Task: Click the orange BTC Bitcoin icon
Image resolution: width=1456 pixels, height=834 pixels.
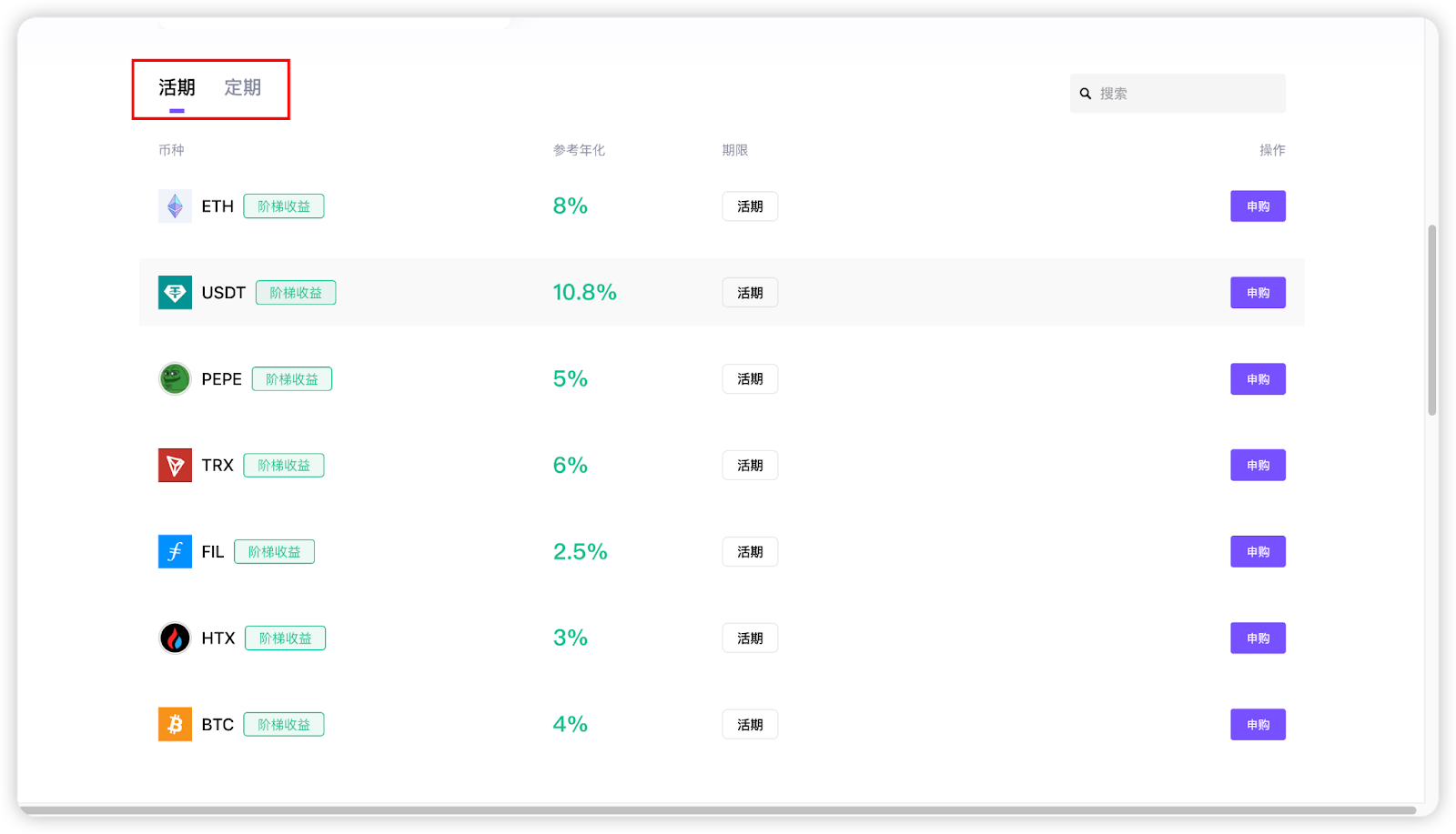Action: coord(175,725)
